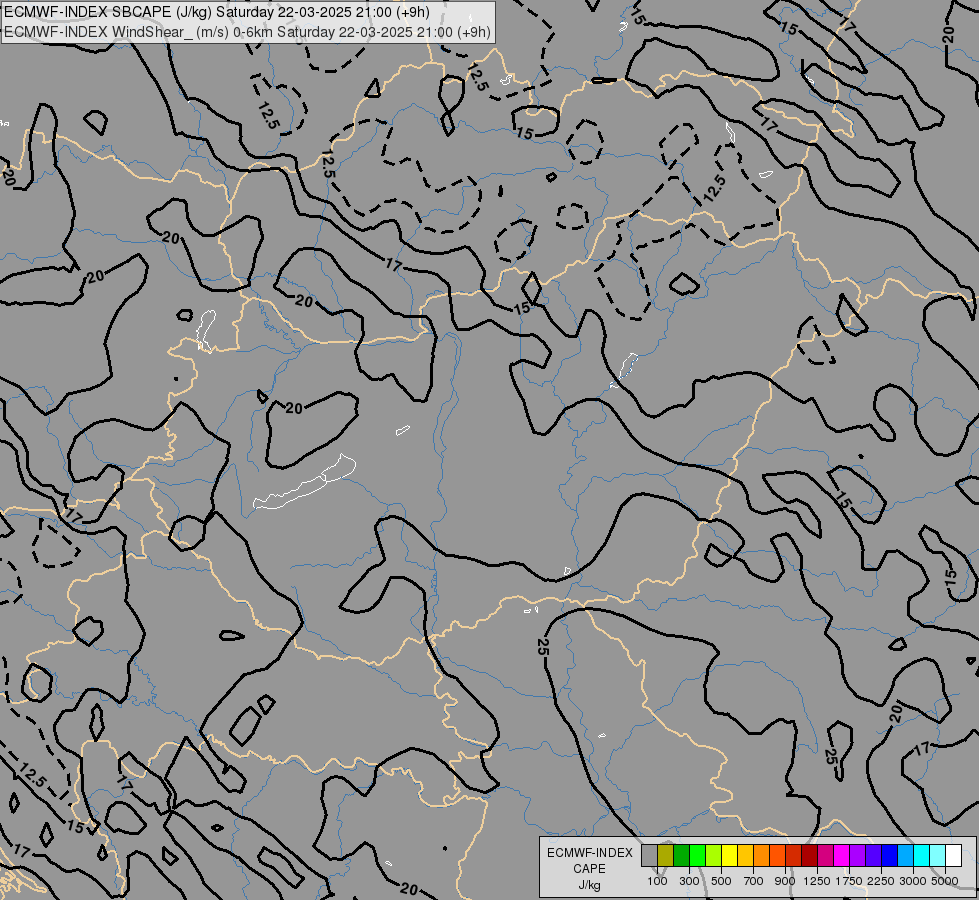Click the gray swatch left of 100

[x=649, y=856]
